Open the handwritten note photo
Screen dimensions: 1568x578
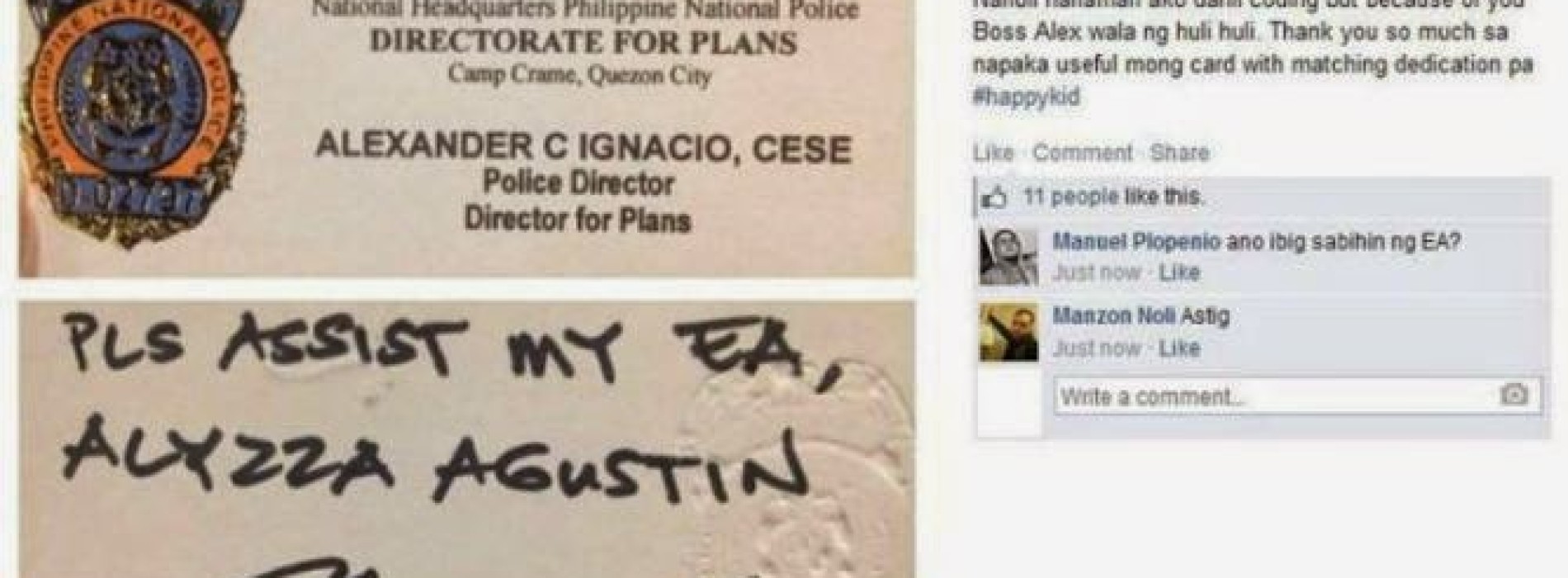pos(466,439)
